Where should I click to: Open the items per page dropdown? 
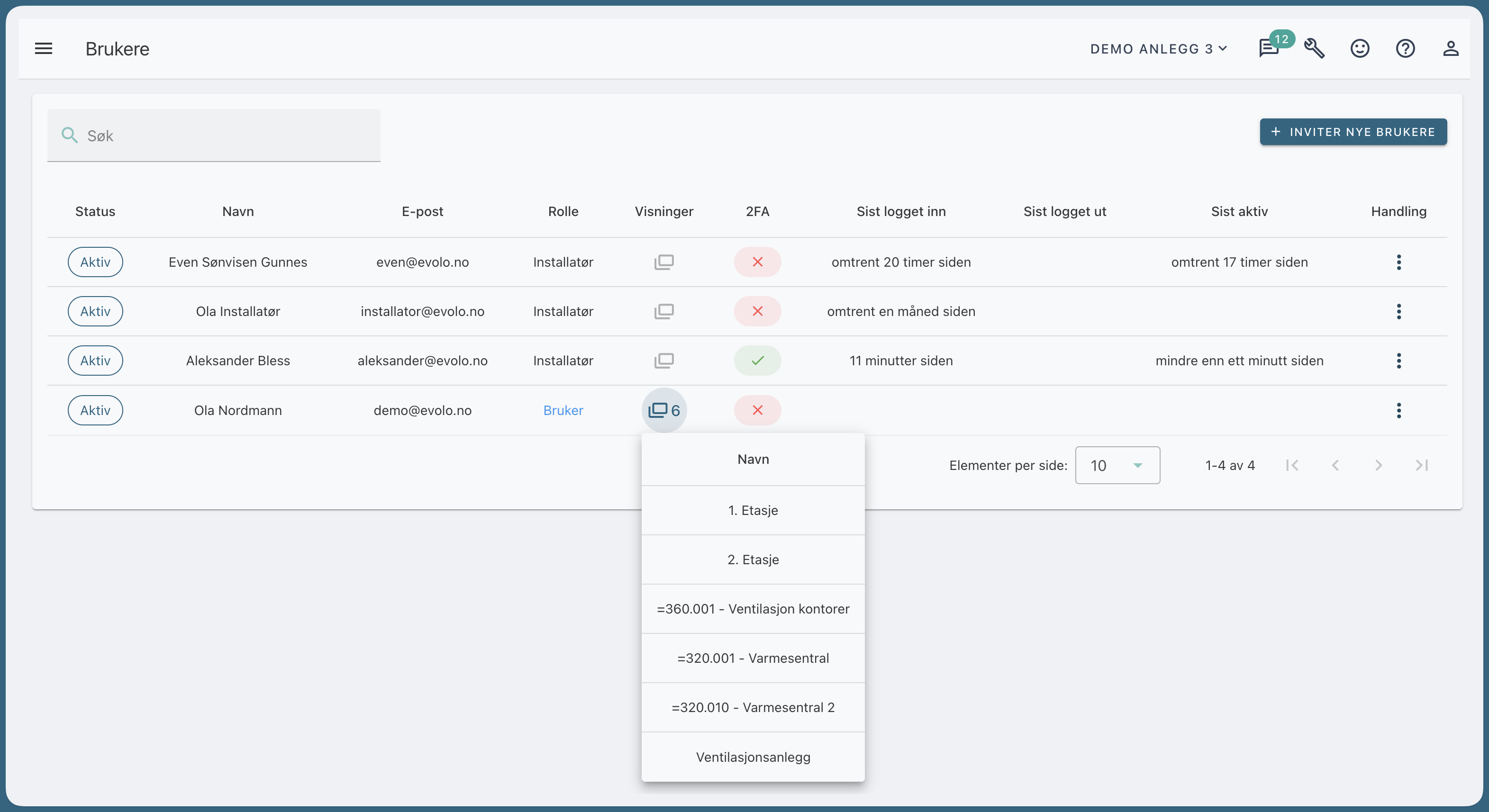[x=1117, y=465]
